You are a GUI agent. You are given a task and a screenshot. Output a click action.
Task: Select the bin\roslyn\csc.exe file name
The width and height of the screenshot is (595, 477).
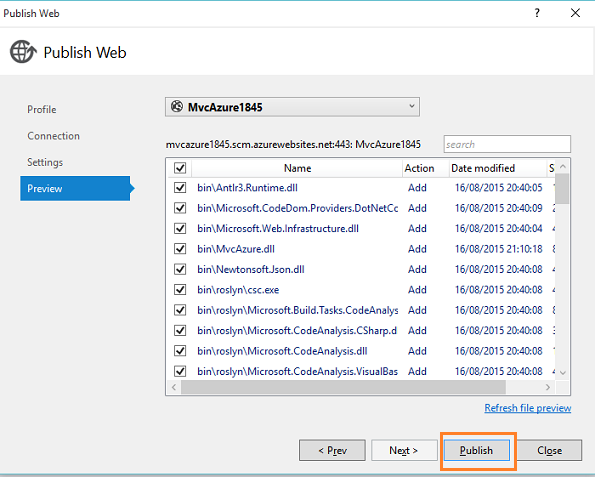click(238, 290)
